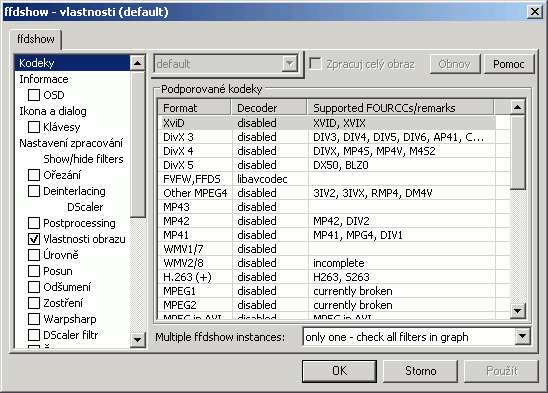Select Nastavení zpracování entry
This screenshot has height=393, width=548.
pyautogui.click(x=71, y=143)
